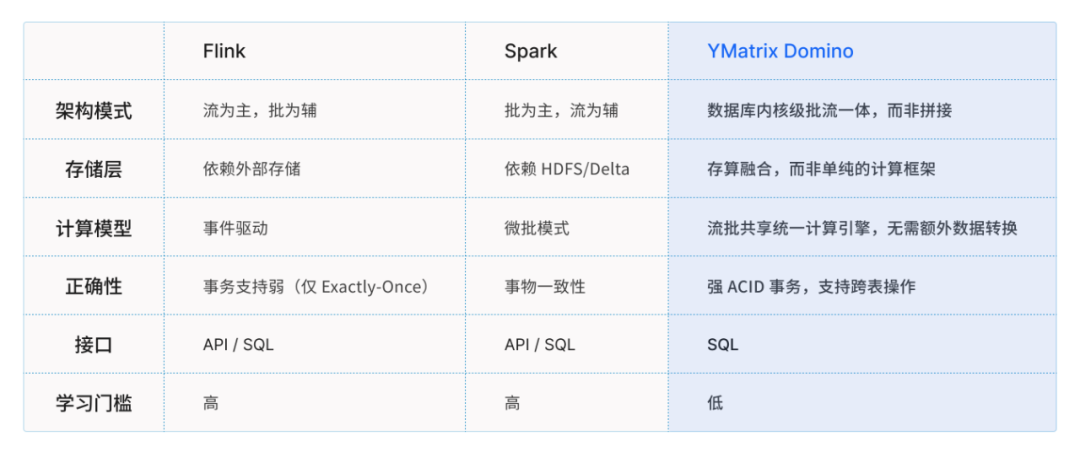This screenshot has height=452, width=1080.
Task: Select the 接口 row label
Action: pos(94,345)
